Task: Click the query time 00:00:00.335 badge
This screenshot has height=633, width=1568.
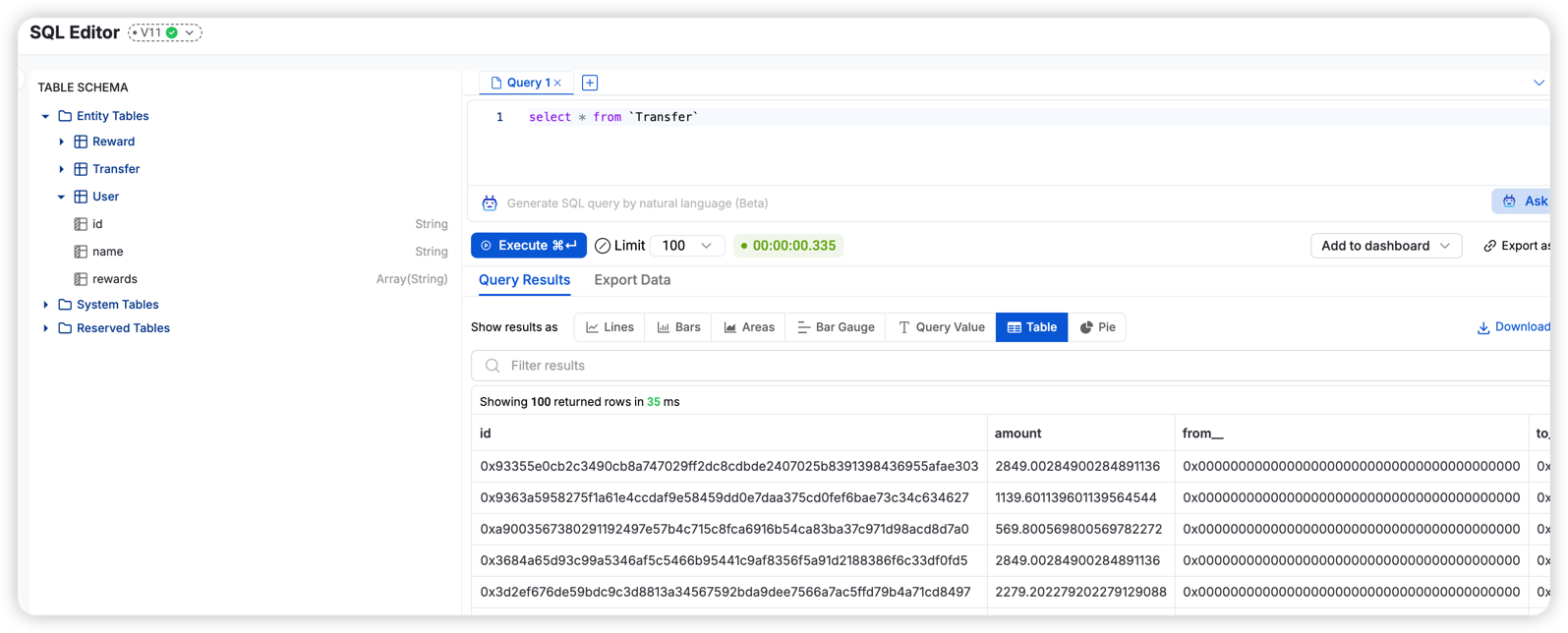Action: click(788, 246)
